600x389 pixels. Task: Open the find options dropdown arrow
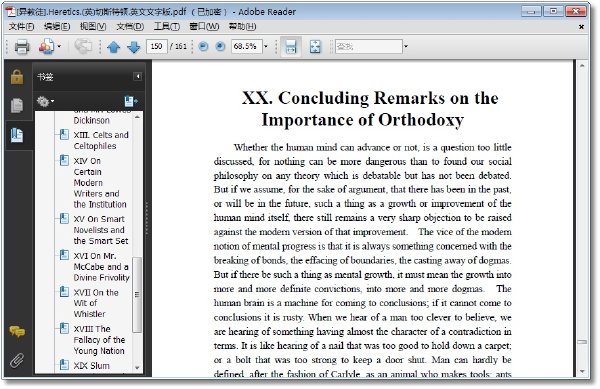click(406, 47)
